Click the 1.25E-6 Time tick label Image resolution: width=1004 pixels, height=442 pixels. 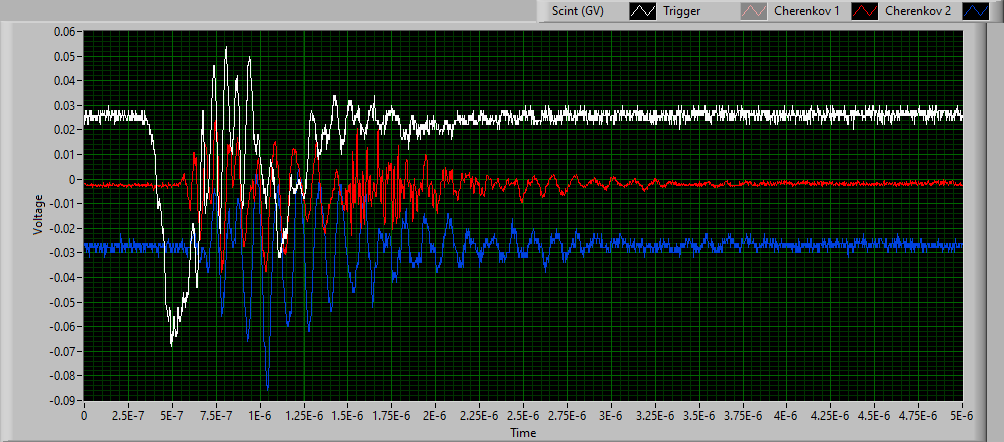304,414
